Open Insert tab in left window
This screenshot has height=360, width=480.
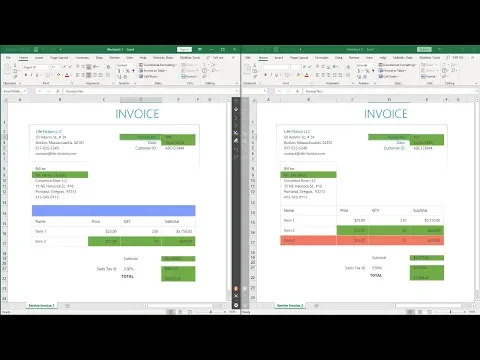39,58
